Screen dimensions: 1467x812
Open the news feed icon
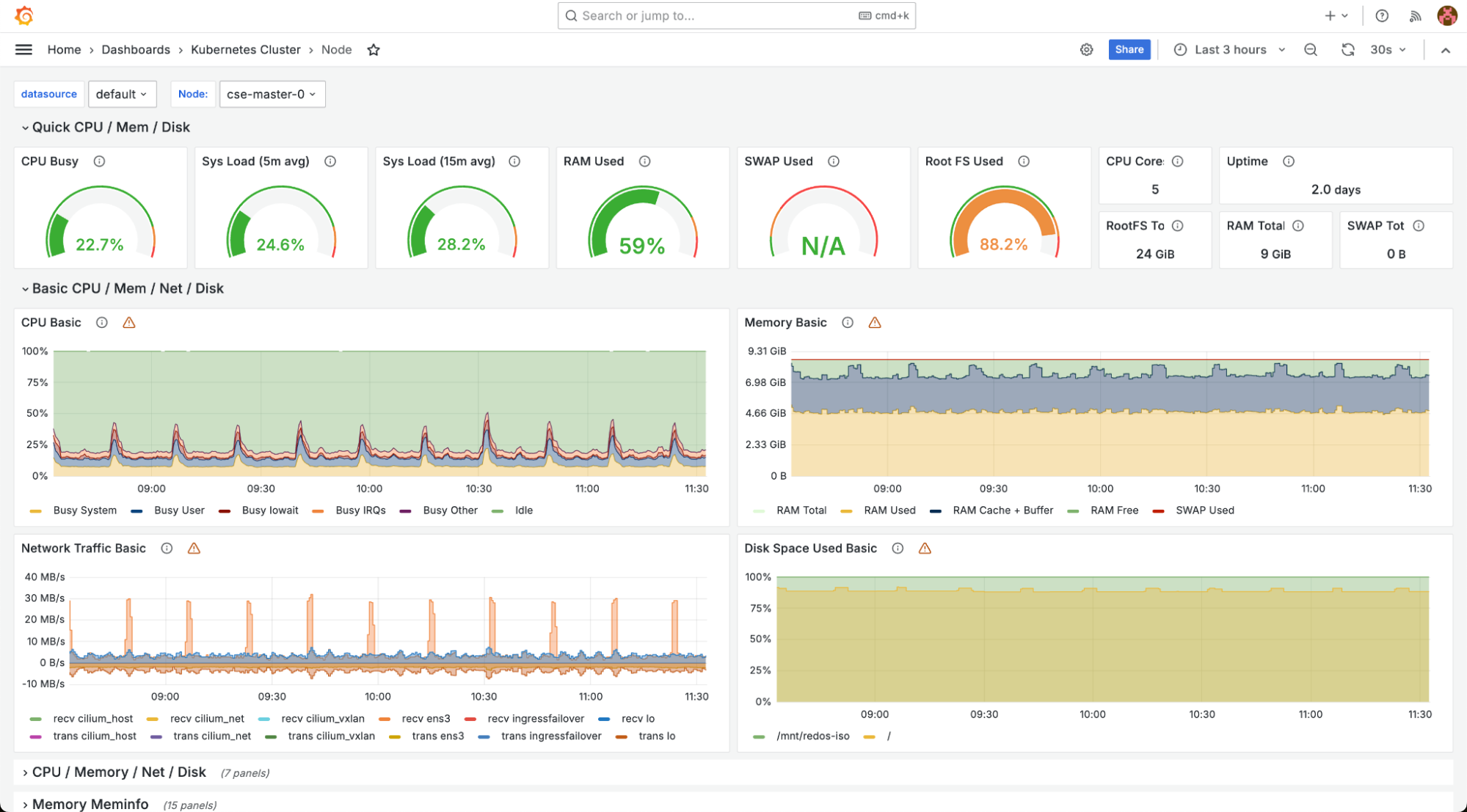1415,15
